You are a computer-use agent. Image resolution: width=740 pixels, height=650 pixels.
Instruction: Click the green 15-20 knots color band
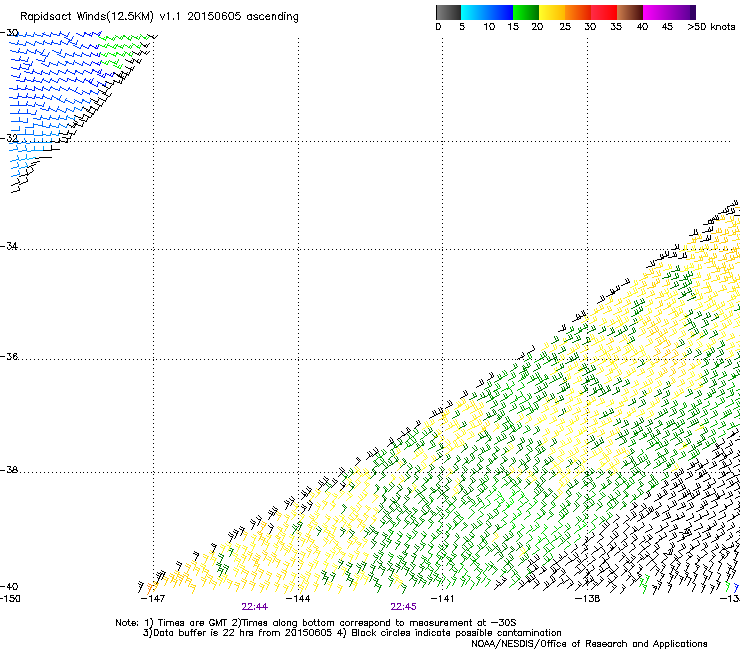pos(526,12)
